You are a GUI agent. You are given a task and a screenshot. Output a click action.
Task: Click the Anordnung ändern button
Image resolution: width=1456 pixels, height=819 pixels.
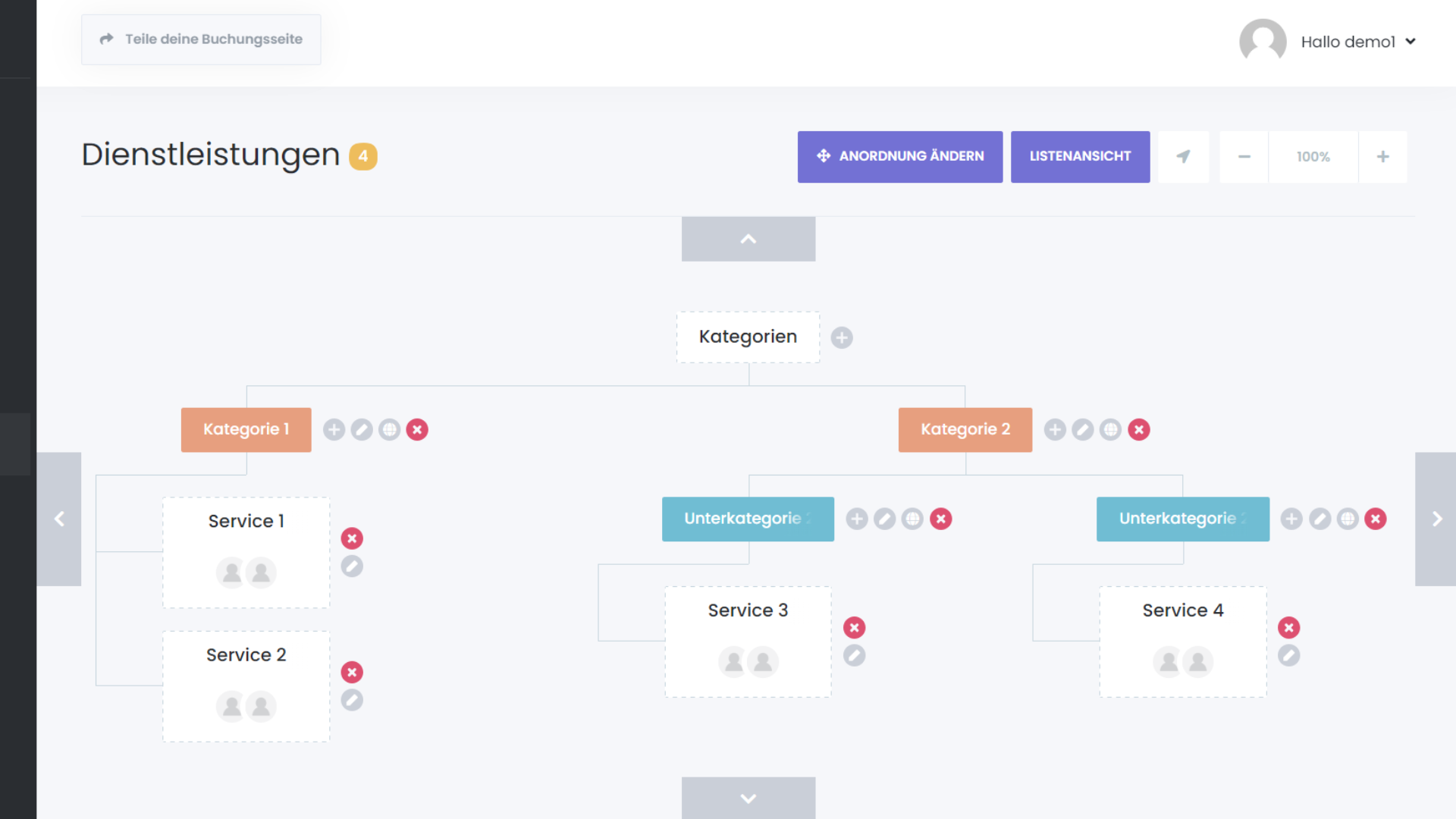(899, 157)
